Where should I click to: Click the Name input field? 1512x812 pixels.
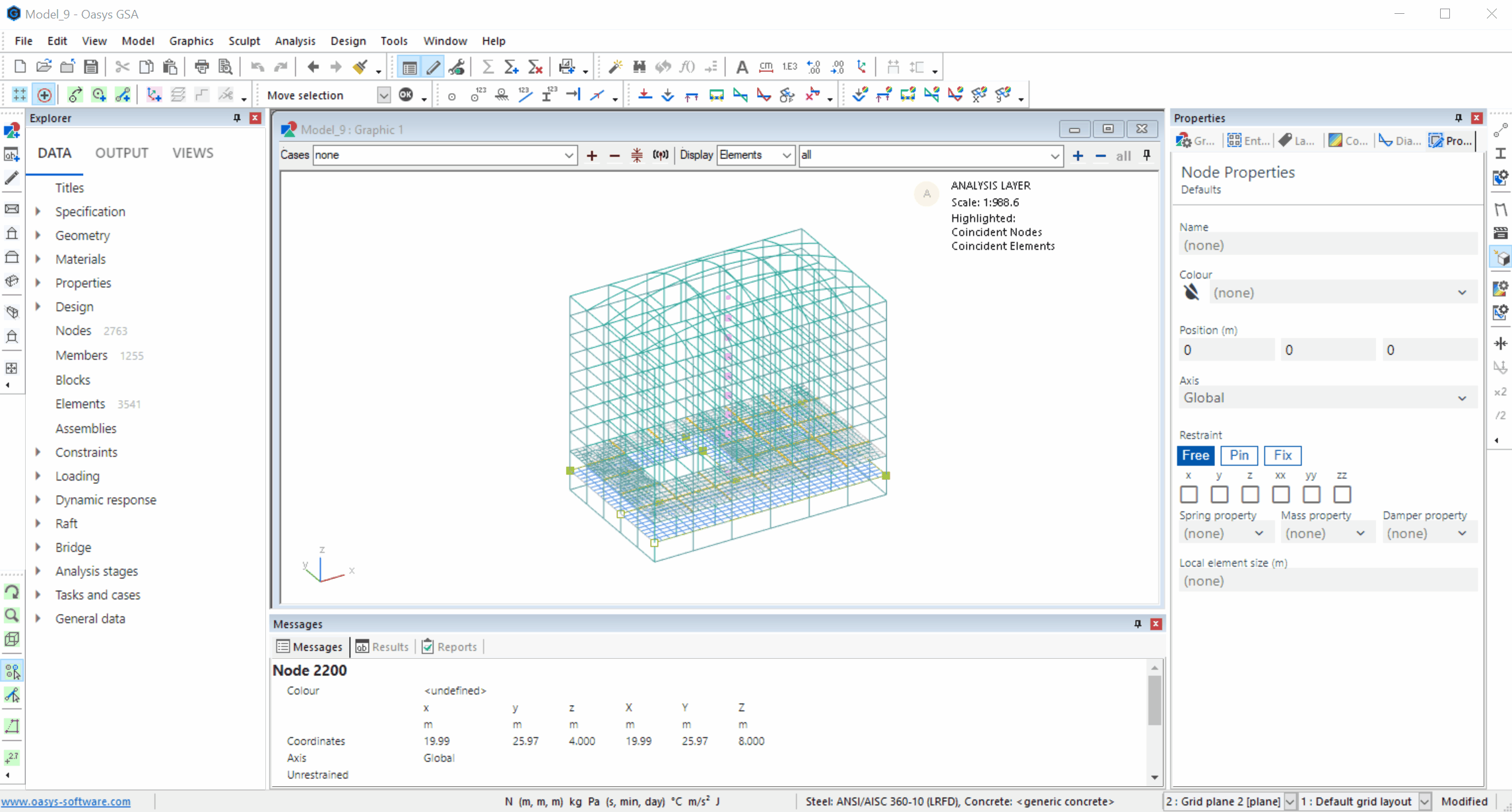[x=1327, y=246]
